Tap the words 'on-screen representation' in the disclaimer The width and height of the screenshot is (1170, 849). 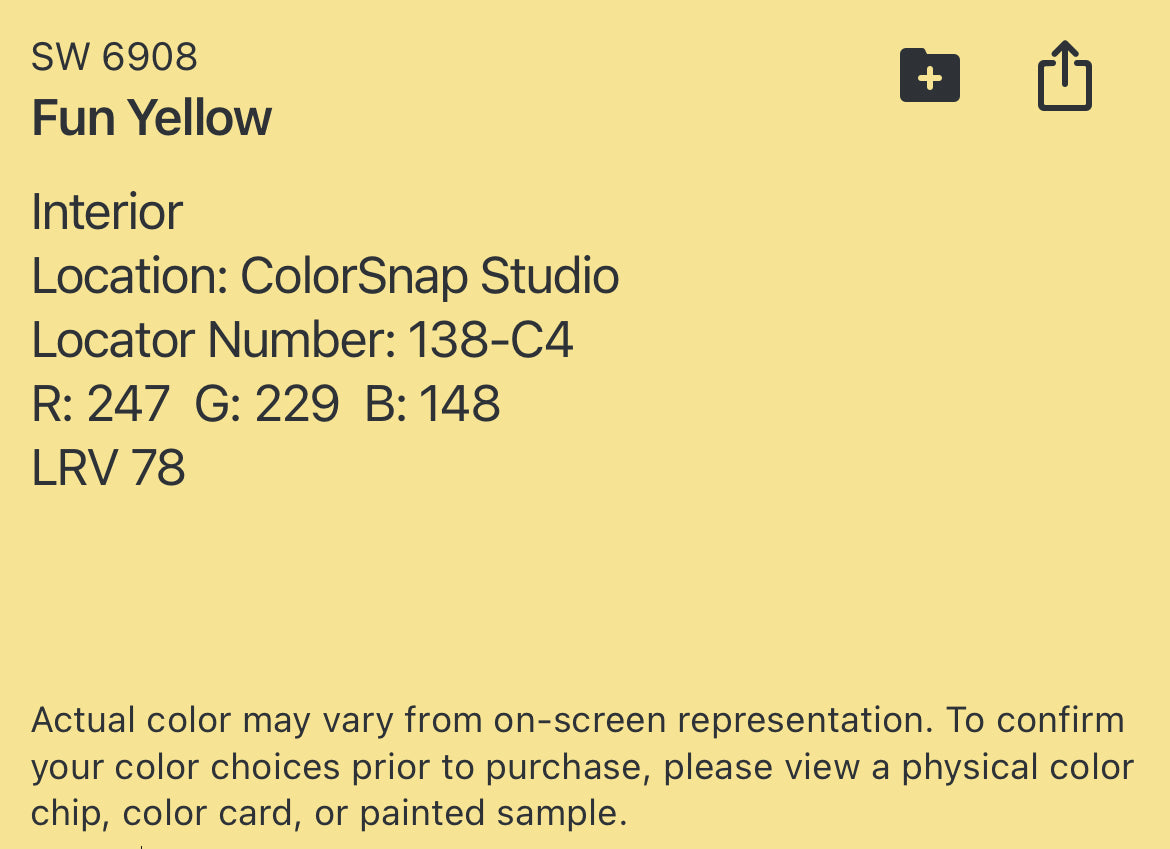(713, 720)
